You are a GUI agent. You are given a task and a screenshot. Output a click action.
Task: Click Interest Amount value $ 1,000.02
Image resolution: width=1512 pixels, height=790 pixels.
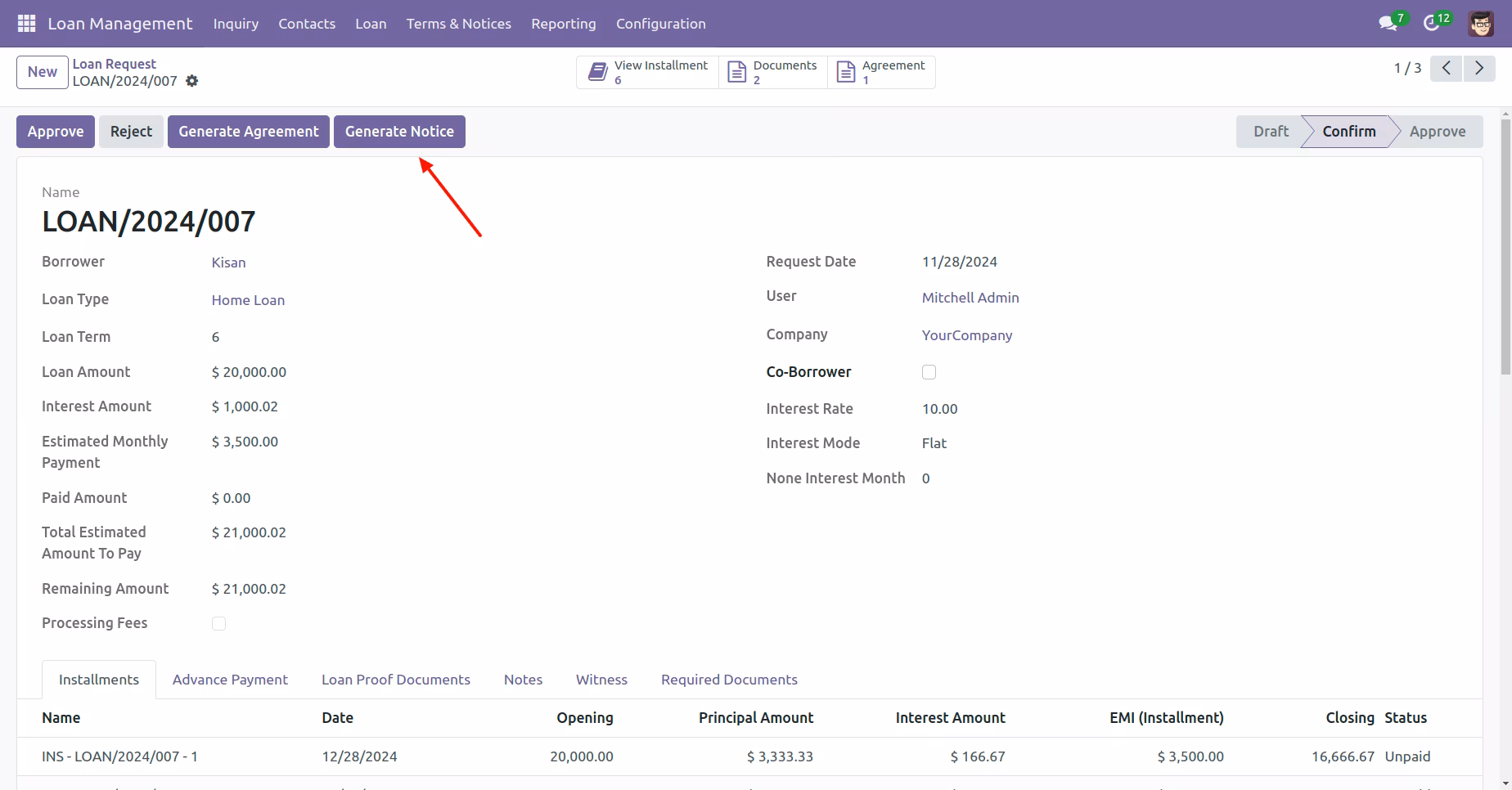(245, 406)
